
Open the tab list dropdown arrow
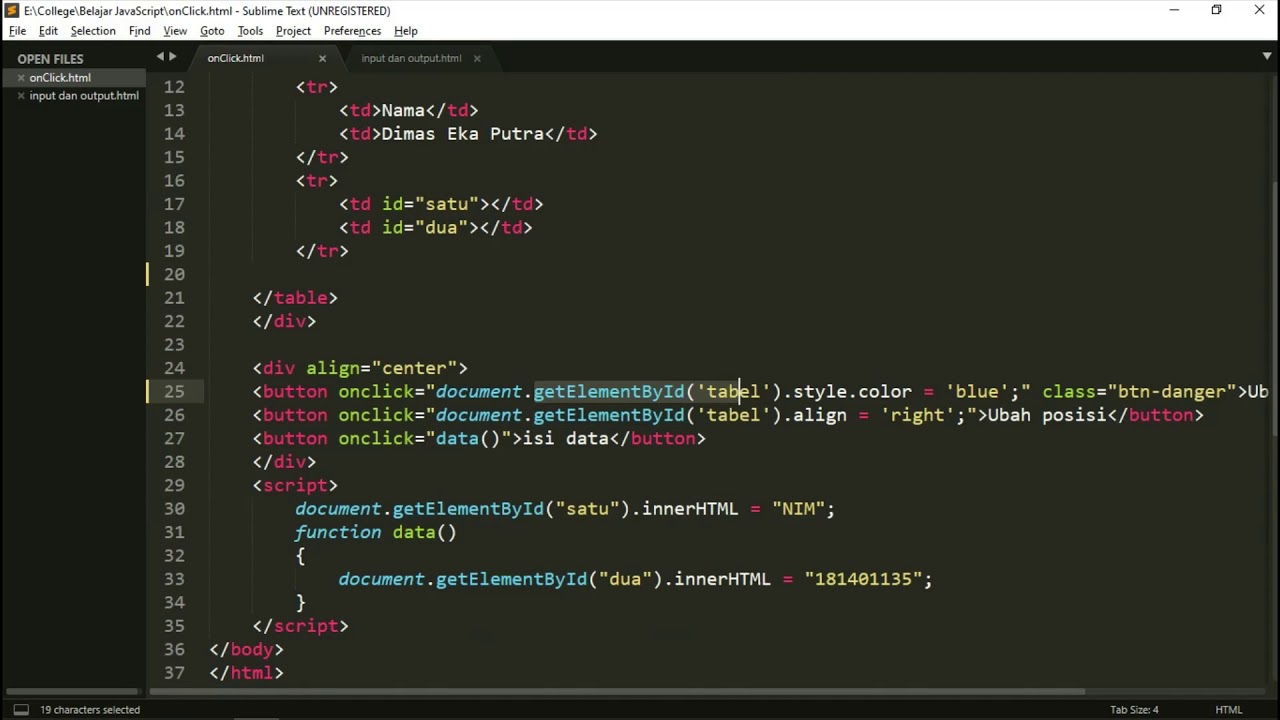coord(1267,57)
